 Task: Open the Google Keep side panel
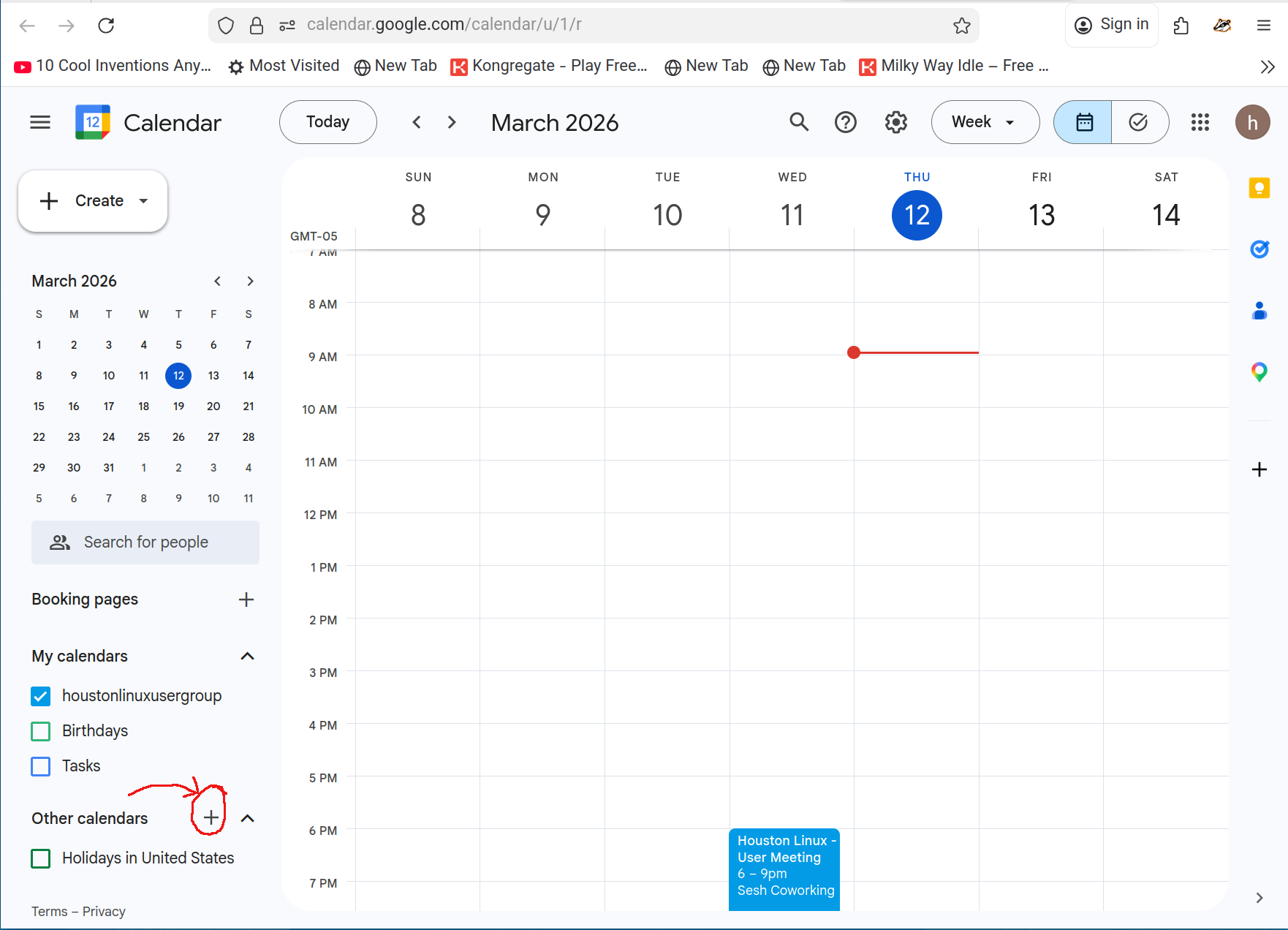point(1259,188)
